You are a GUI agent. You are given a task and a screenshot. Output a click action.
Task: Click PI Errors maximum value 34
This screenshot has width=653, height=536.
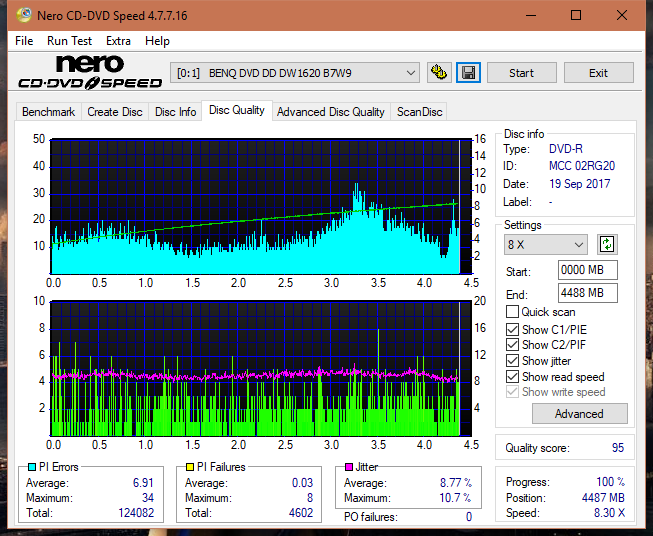click(x=148, y=498)
